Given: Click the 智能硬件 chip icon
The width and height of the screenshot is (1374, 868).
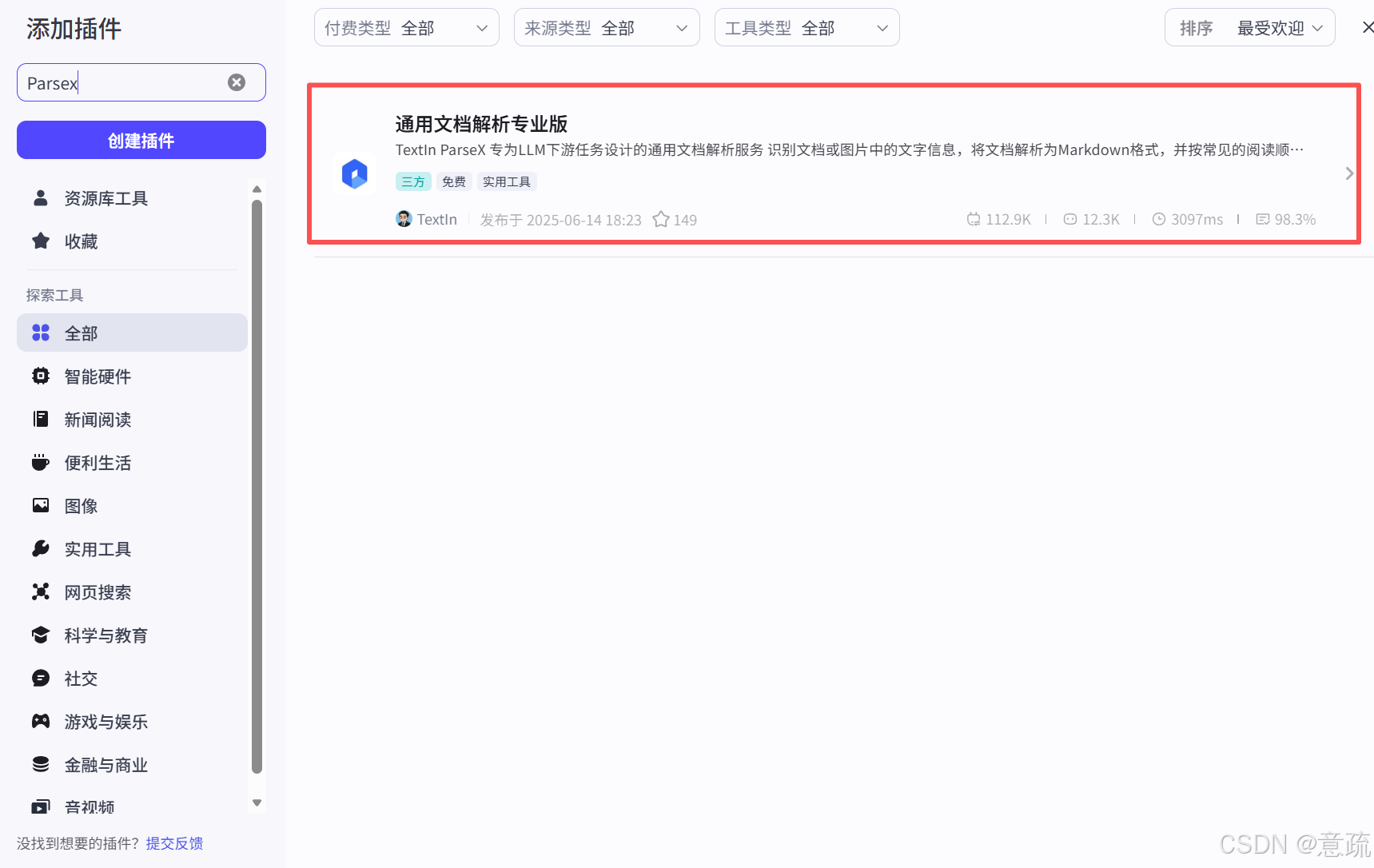Looking at the screenshot, I should [41, 376].
